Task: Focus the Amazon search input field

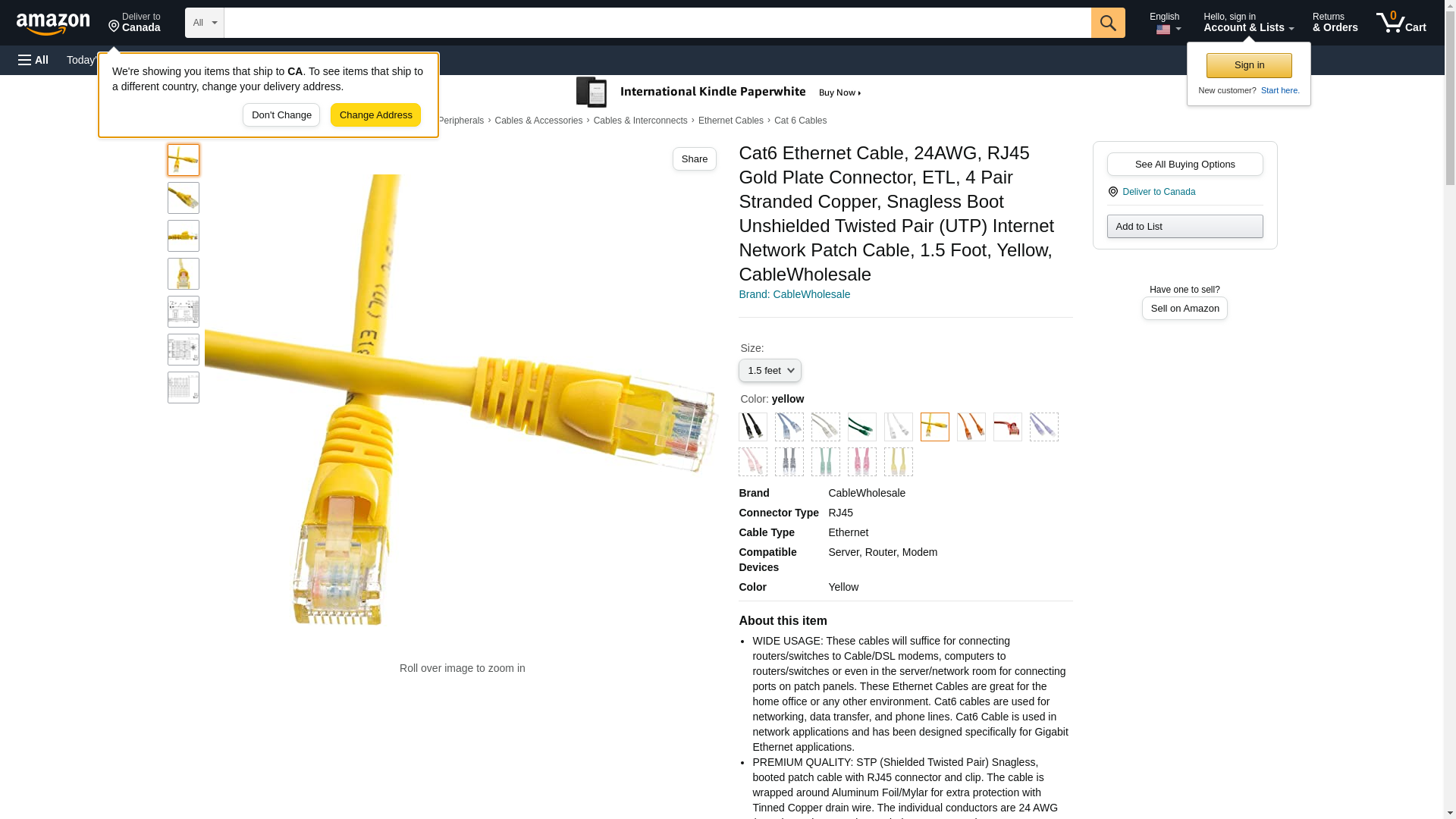Action: [x=657, y=23]
